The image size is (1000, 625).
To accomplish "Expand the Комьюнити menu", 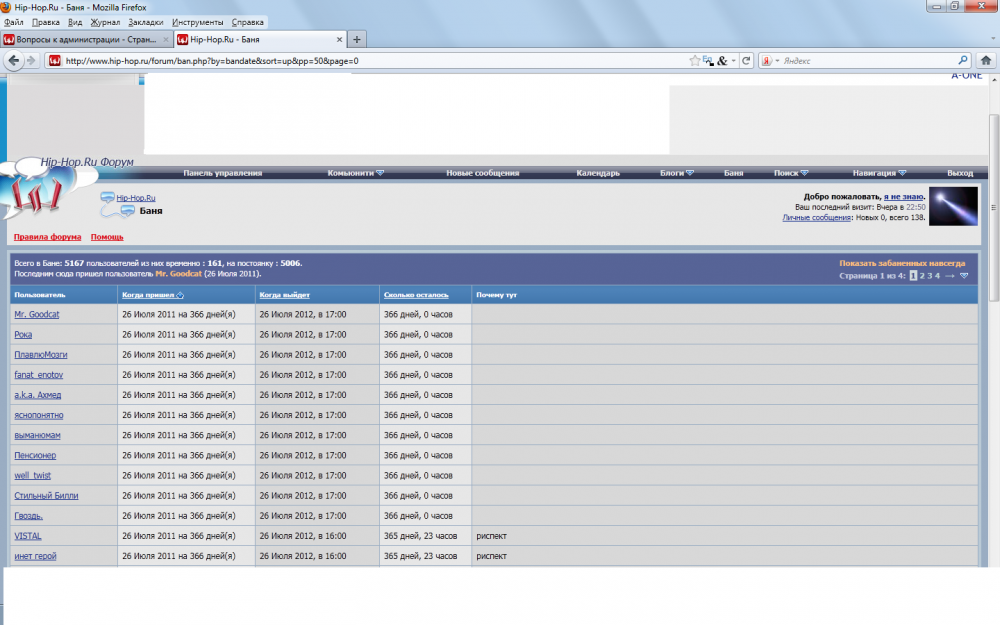I will (355, 173).
